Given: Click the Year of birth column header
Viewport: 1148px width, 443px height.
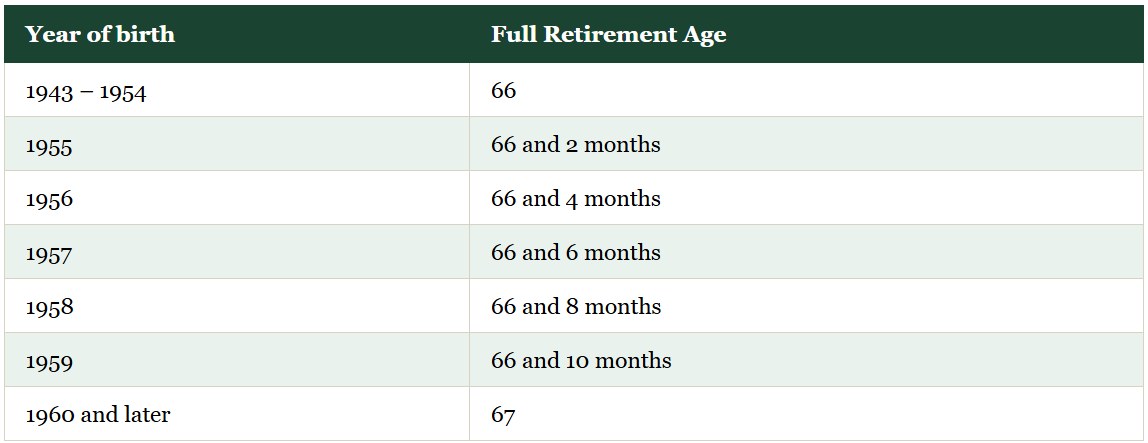Looking at the screenshot, I should pos(236,34).
